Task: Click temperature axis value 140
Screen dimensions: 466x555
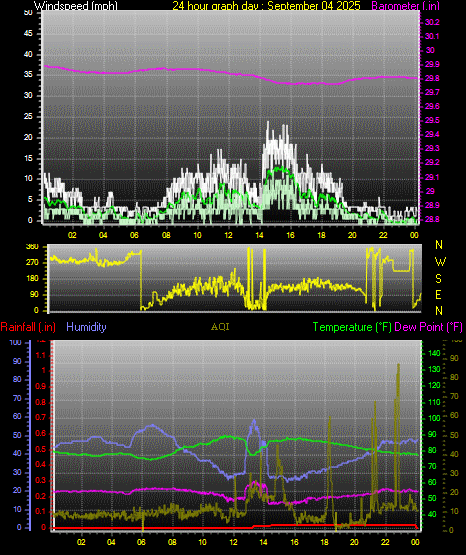Action: pos(435,353)
